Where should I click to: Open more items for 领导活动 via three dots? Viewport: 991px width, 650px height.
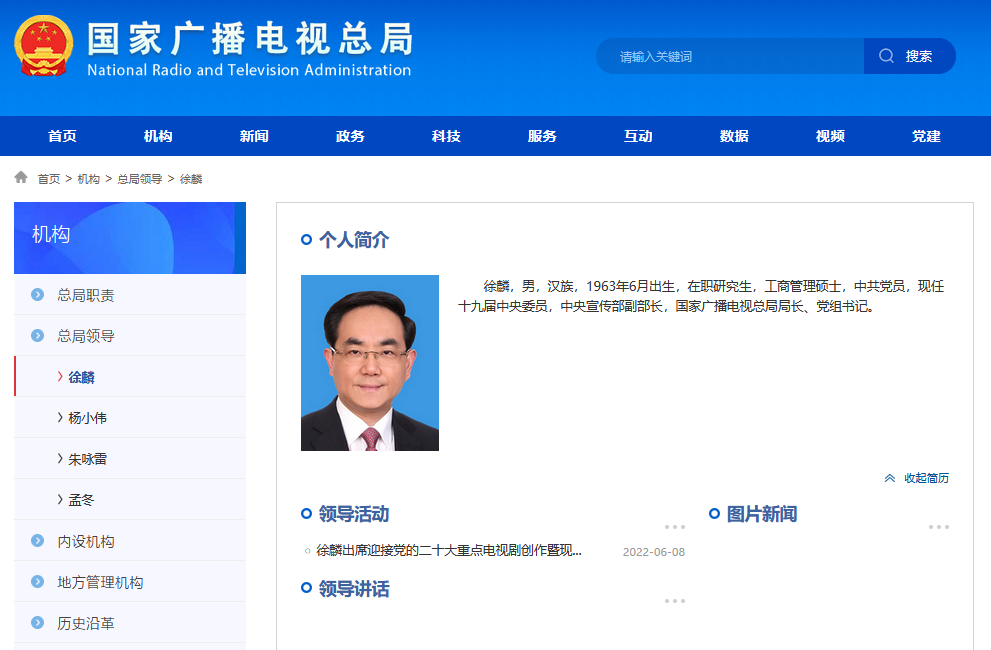[x=675, y=527]
